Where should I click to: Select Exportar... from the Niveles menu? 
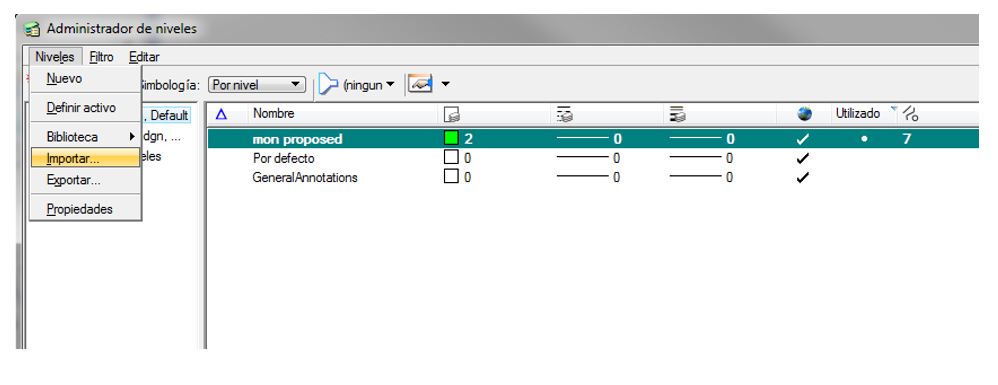tap(85, 180)
